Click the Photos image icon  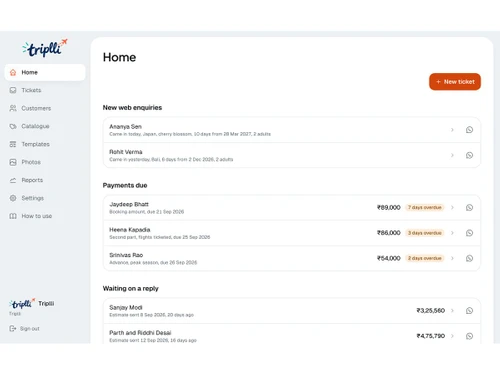[13, 162]
